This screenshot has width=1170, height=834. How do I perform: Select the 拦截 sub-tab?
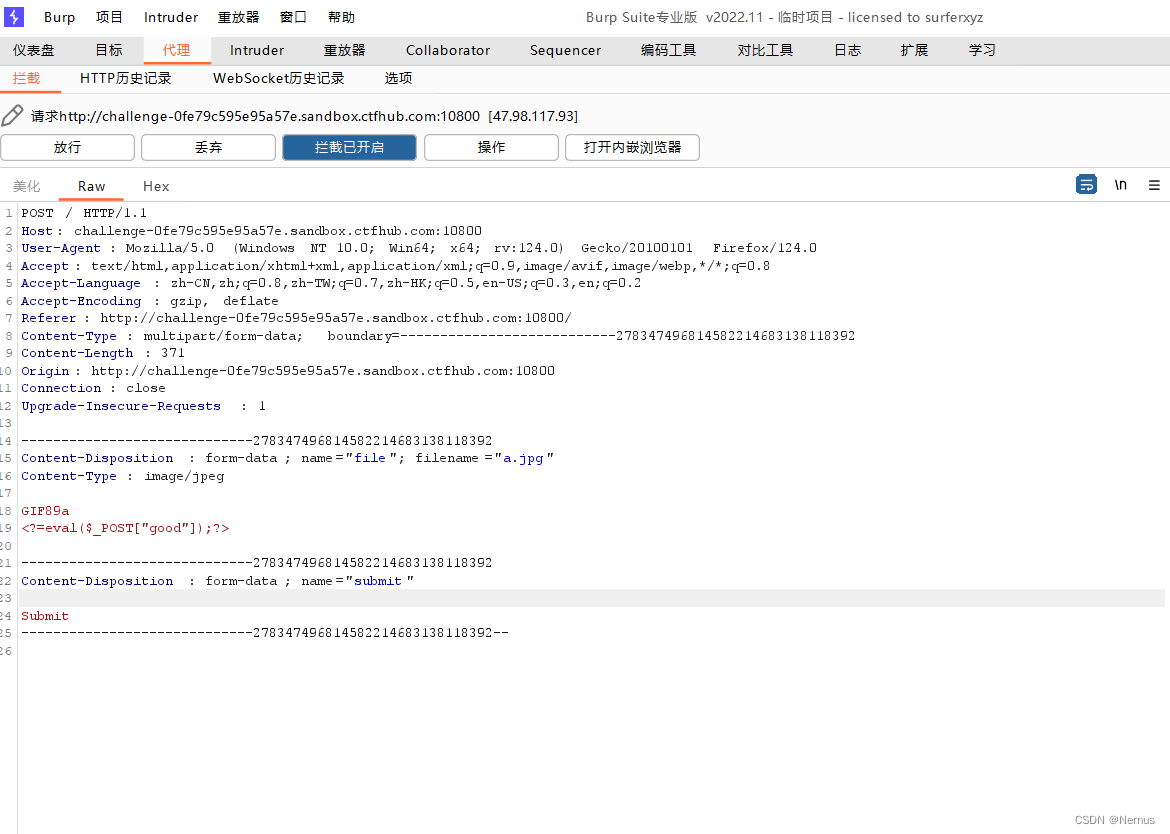[x=26, y=78]
